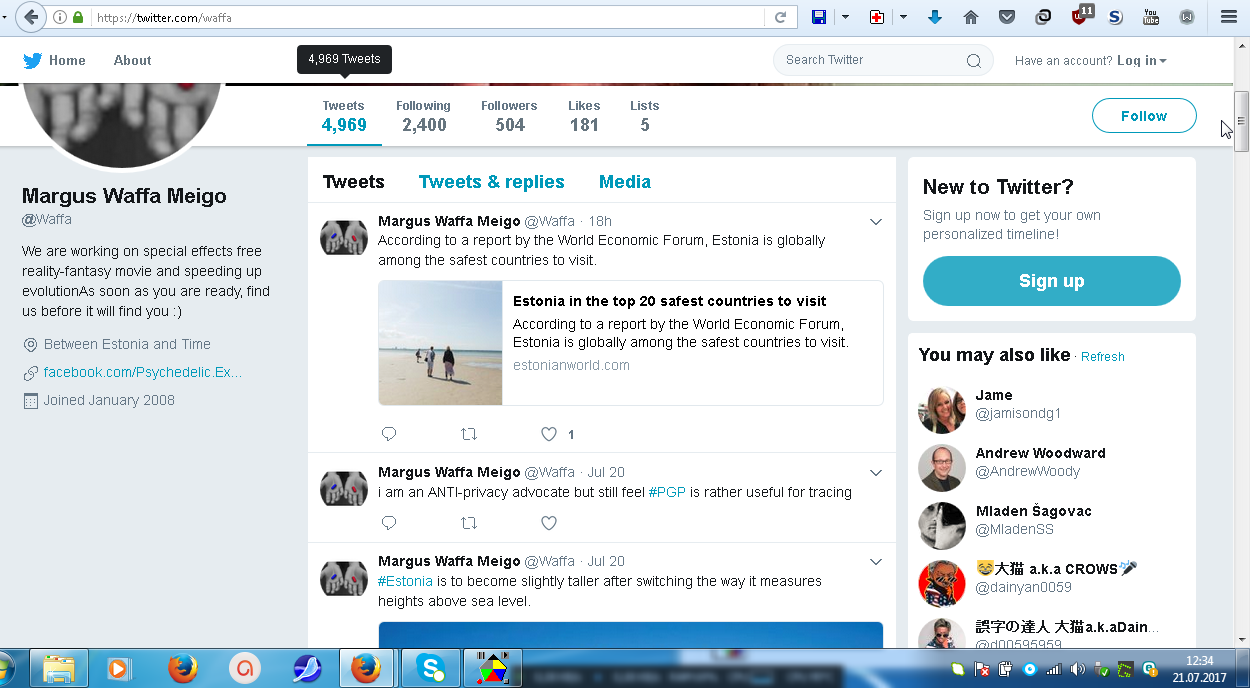Open the #Estonia hashtag link
The height and width of the screenshot is (688, 1250).
click(405, 581)
